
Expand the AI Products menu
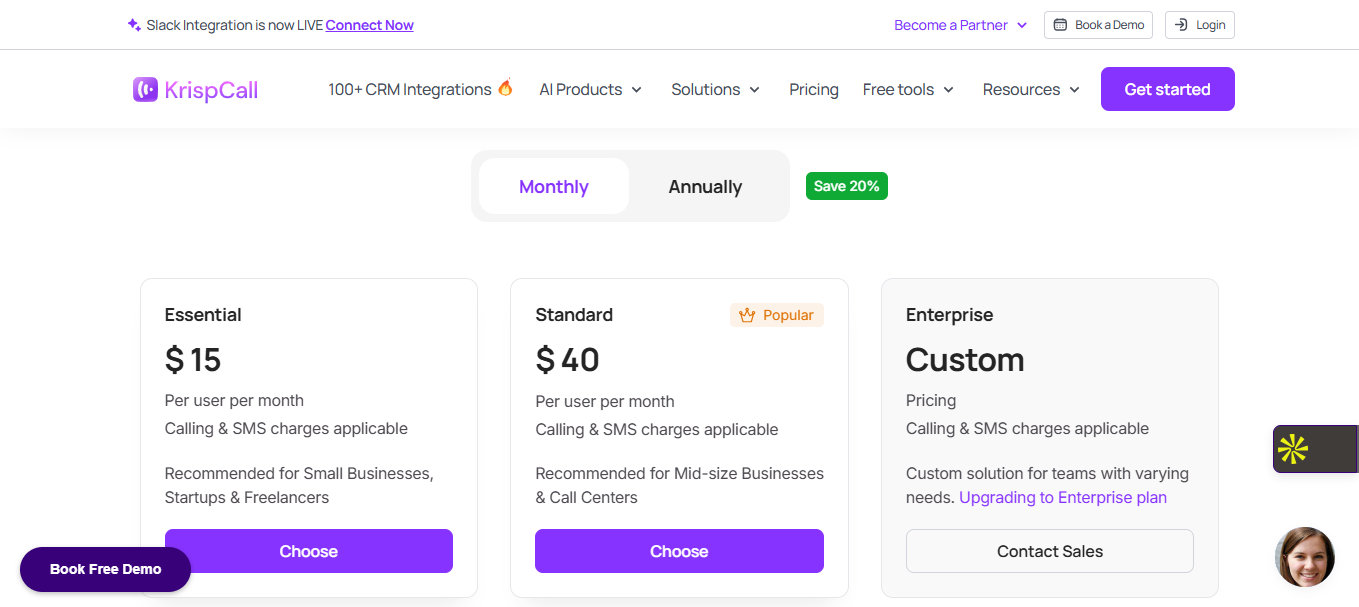click(591, 90)
